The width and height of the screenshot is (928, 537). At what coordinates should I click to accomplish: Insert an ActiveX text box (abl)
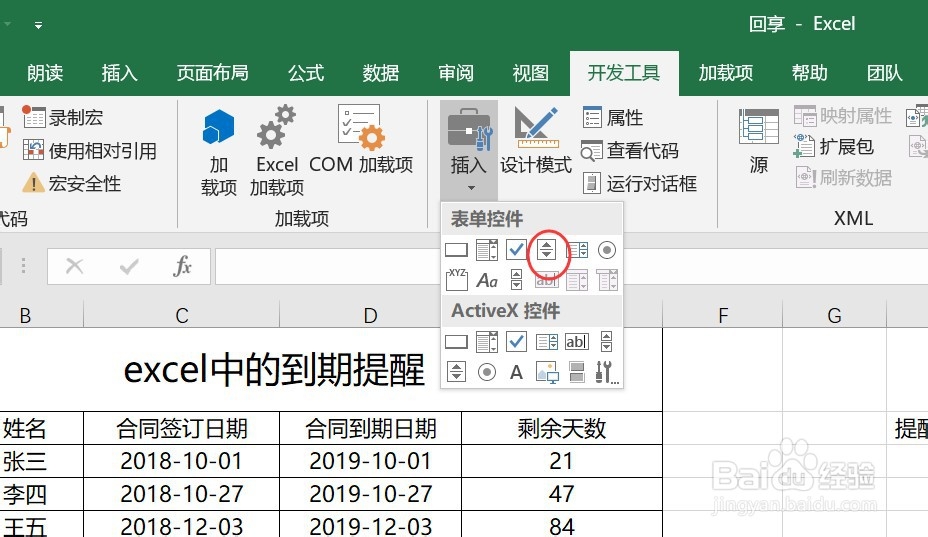[577, 342]
